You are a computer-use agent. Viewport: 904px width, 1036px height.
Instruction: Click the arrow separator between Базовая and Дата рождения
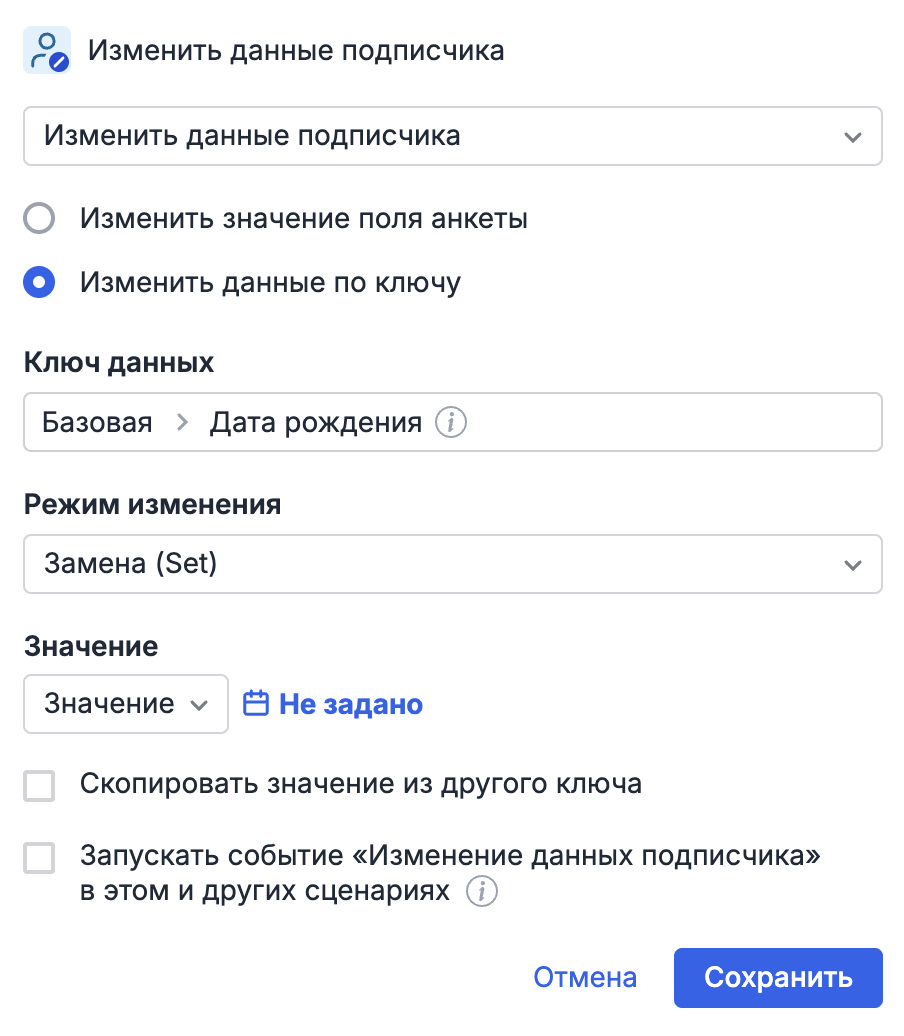coord(181,423)
